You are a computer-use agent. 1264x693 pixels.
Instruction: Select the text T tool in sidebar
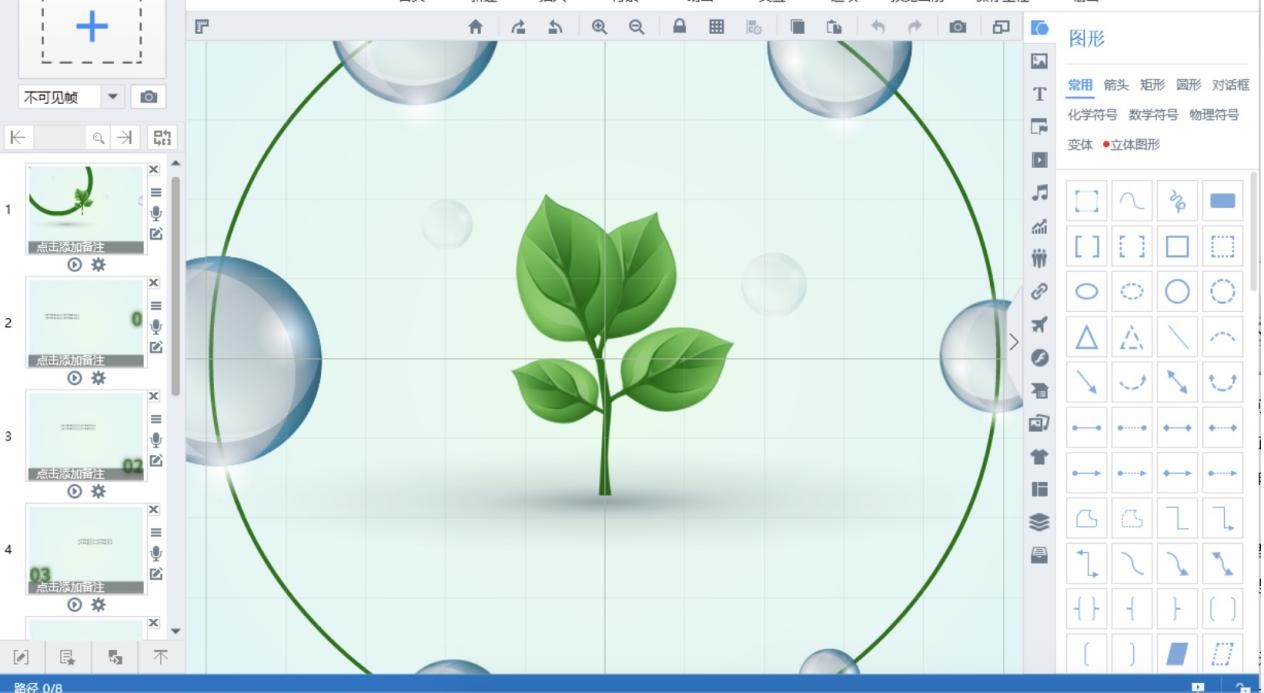[x=1040, y=94]
